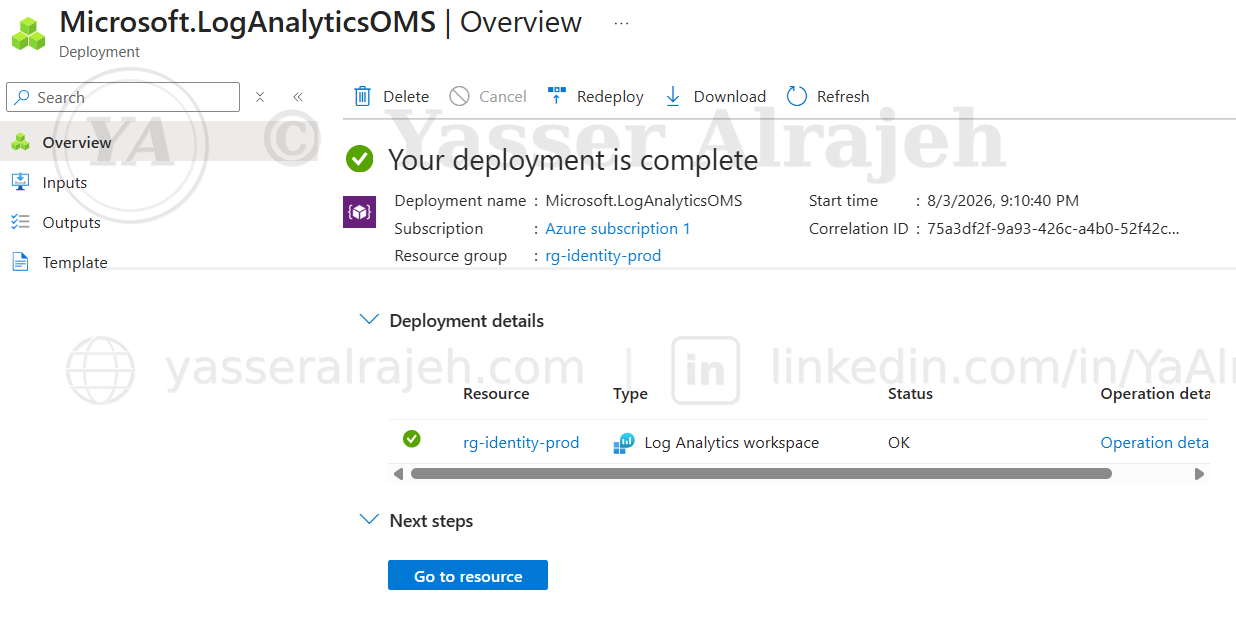1236x637 pixels.
Task: Click the Log Analytics workspace type text
Action: click(732, 443)
